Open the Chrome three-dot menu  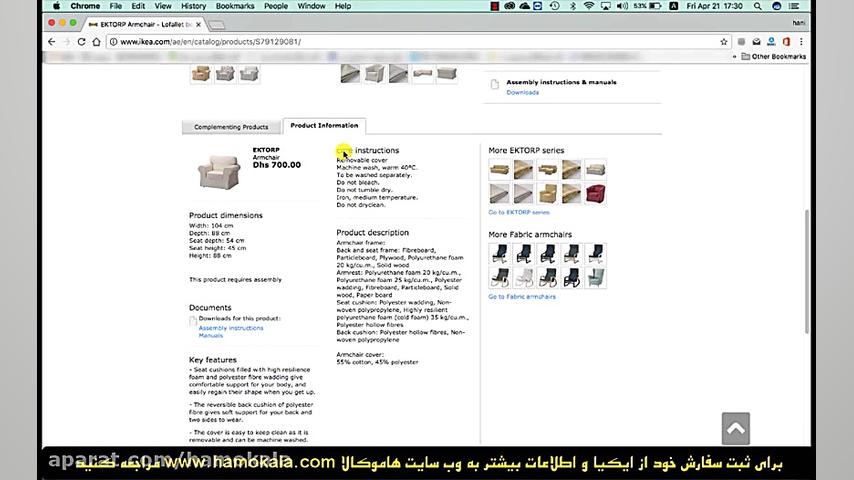pyautogui.click(x=801, y=41)
